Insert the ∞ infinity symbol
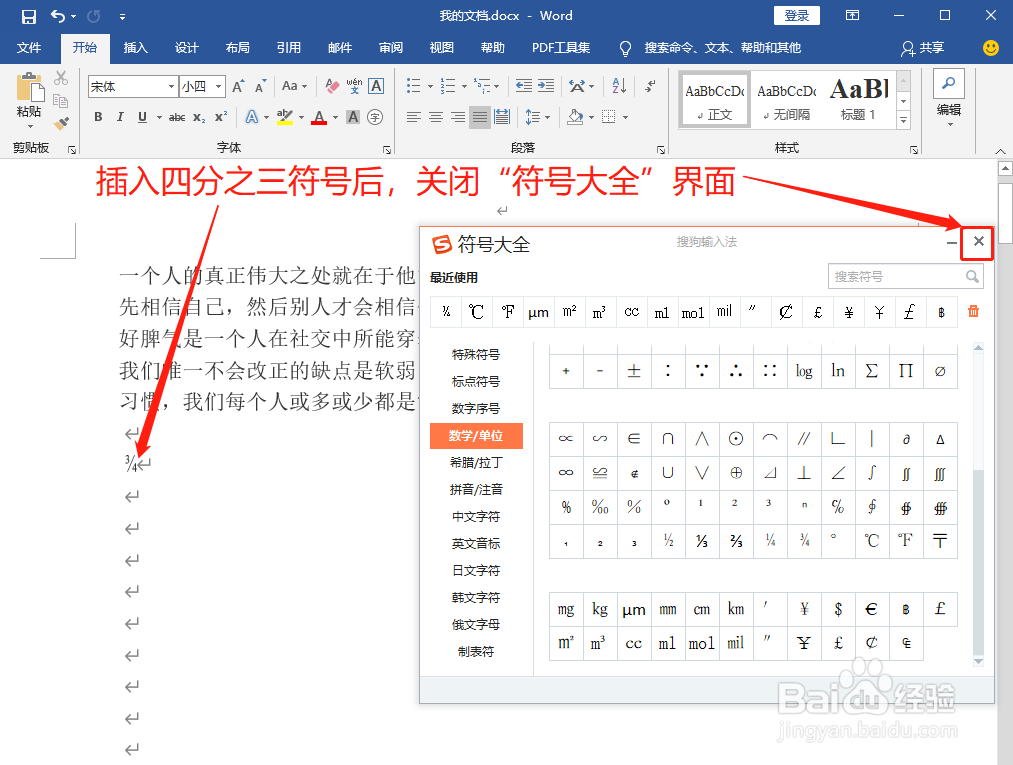 pyautogui.click(x=566, y=472)
